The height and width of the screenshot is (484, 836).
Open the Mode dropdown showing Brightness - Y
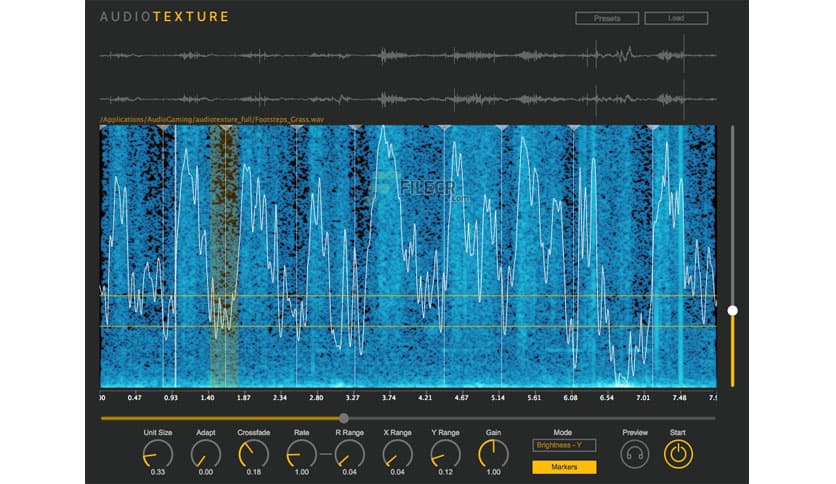[x=564, y=445]
